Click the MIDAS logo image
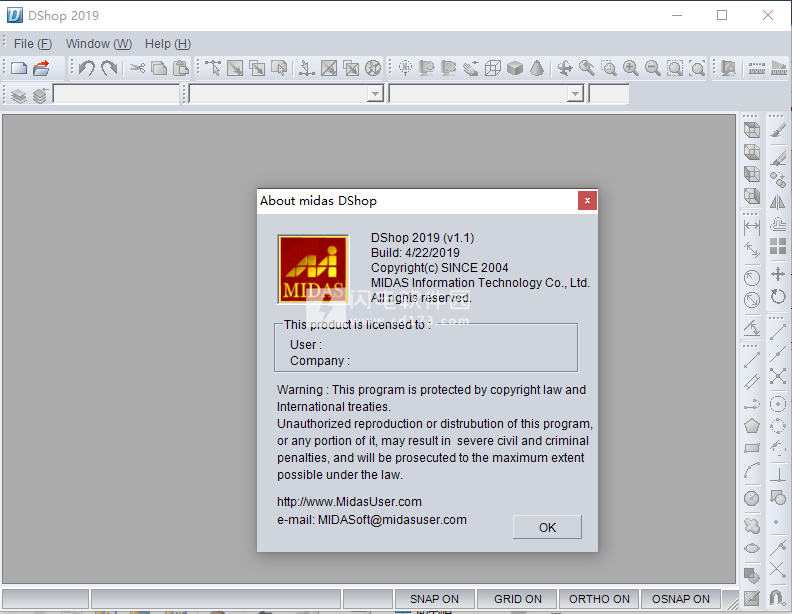 click(x=313, y=269)
